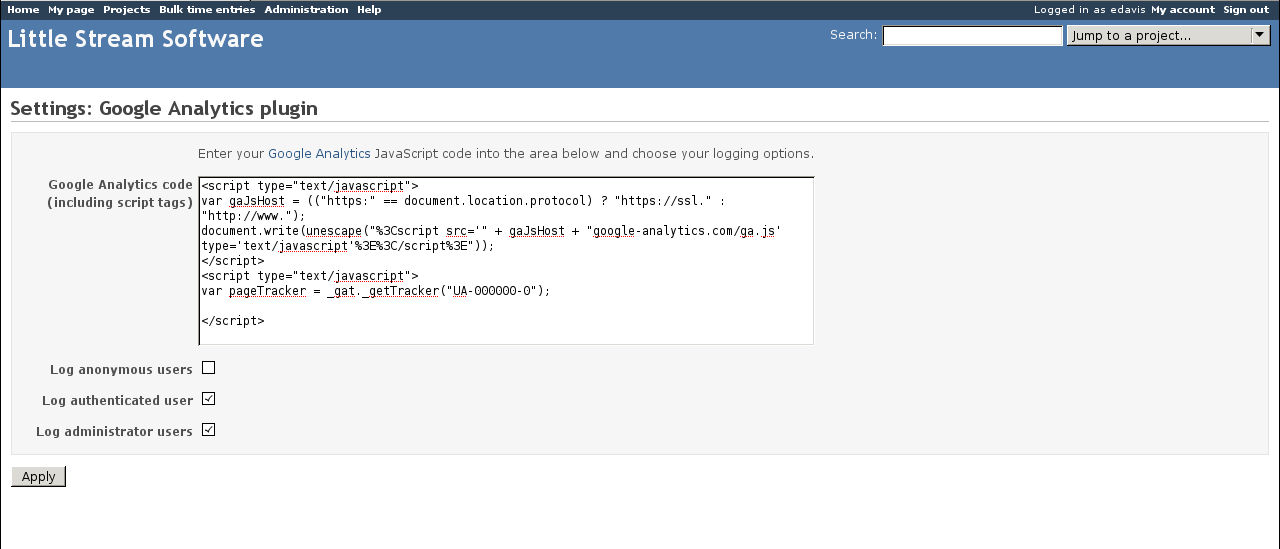Click the Log anonymous users label

[x=121, y=370]
